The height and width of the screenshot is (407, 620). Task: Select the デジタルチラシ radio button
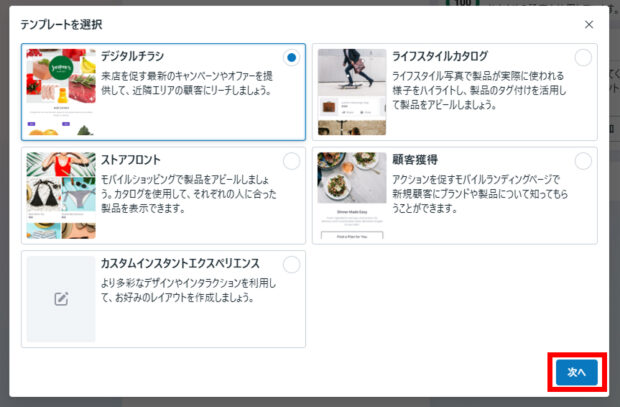coord(291,58)
